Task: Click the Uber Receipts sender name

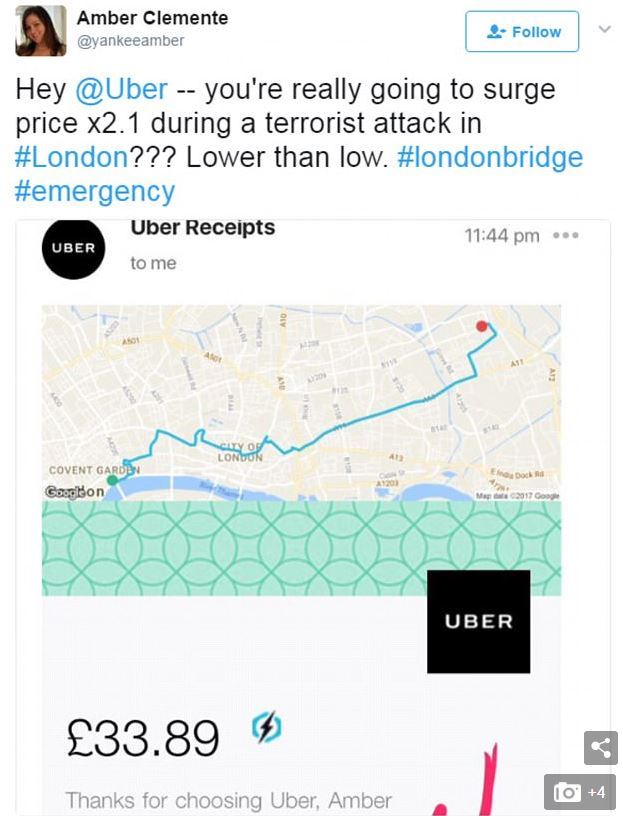Action: [202, 227]
